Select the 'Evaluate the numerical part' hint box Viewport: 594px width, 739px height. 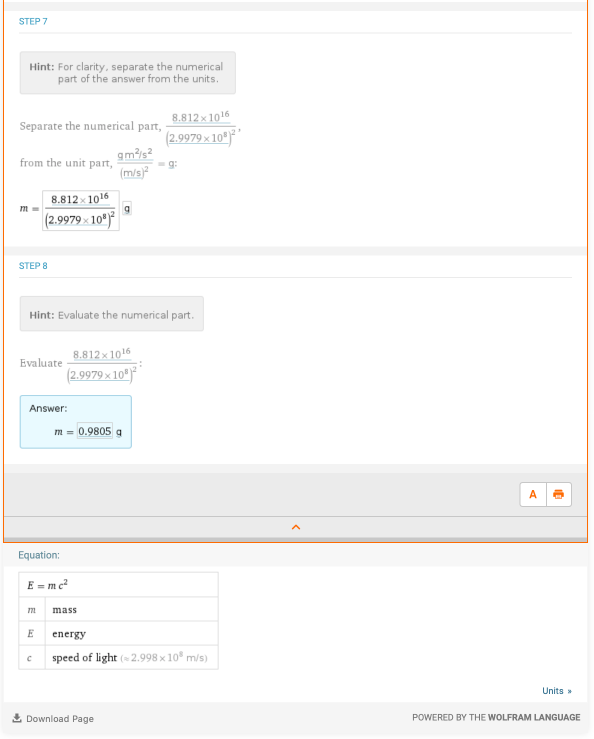112,314
